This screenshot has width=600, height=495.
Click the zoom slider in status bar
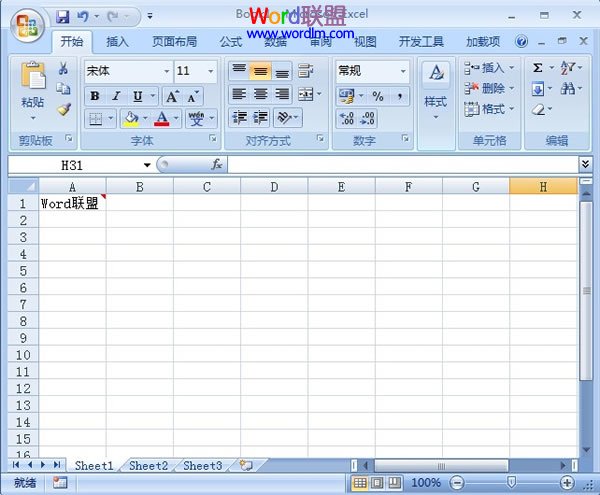pos(511,483)
